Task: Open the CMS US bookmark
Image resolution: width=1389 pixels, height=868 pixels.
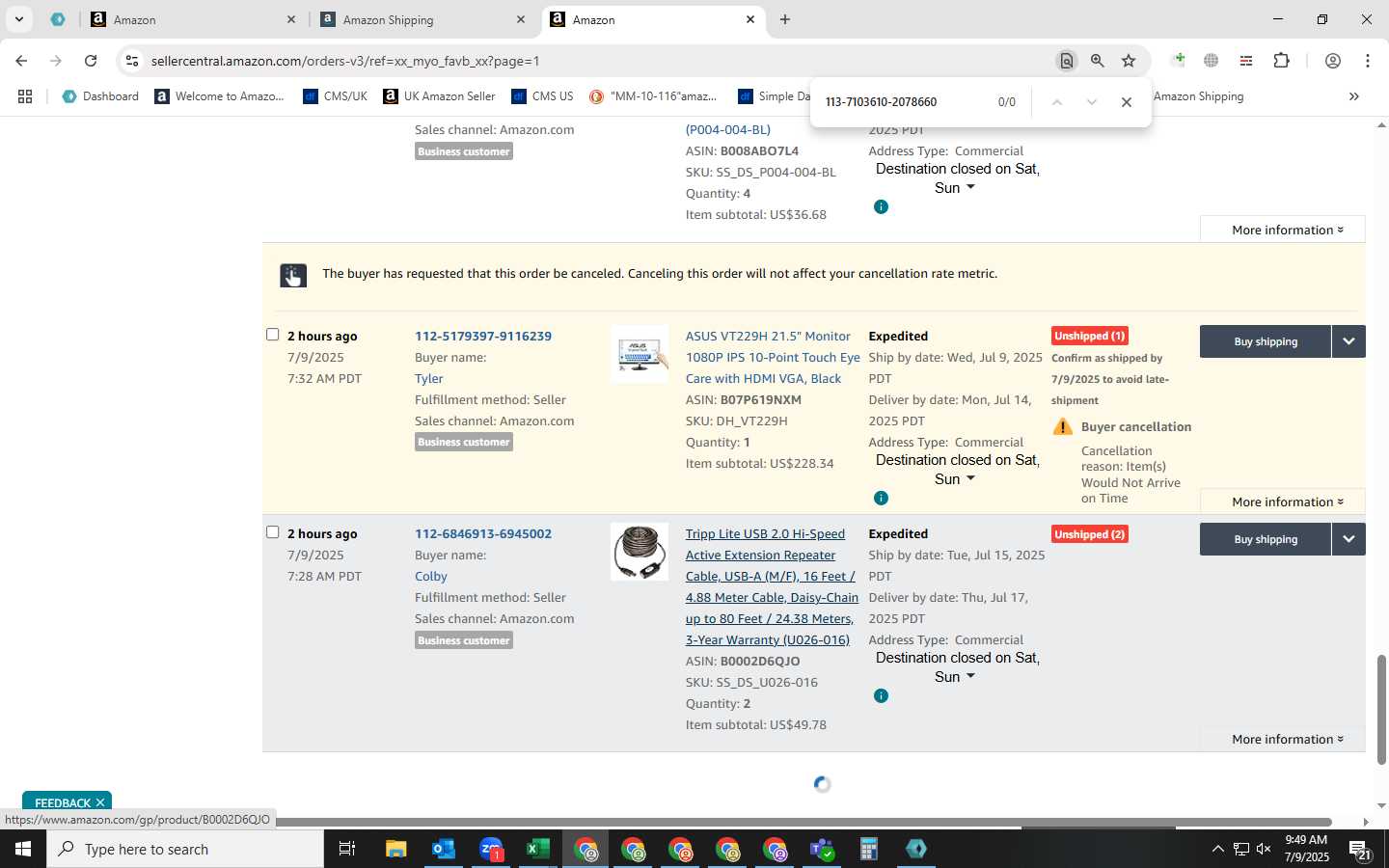Action: (x=542, y=96)
